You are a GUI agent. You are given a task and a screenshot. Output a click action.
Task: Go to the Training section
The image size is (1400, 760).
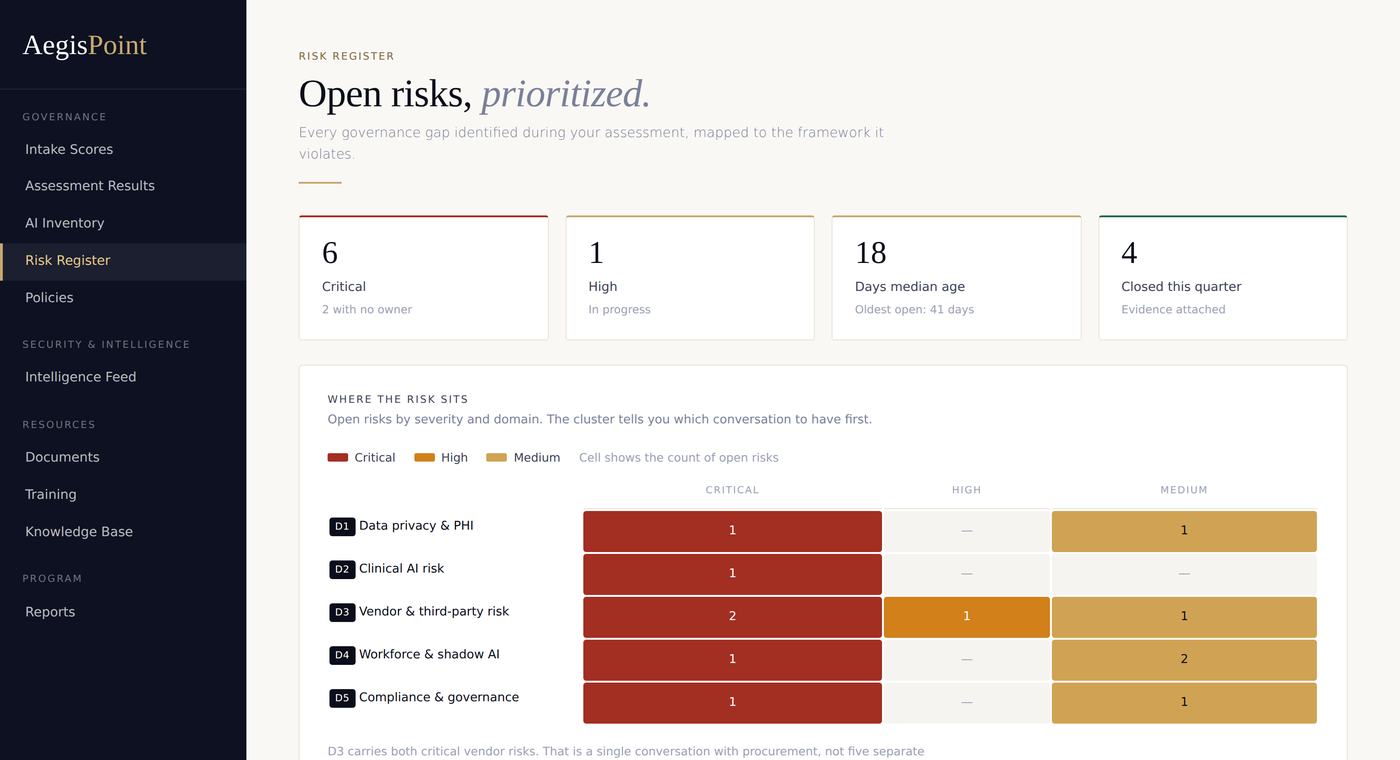[123, 494]
